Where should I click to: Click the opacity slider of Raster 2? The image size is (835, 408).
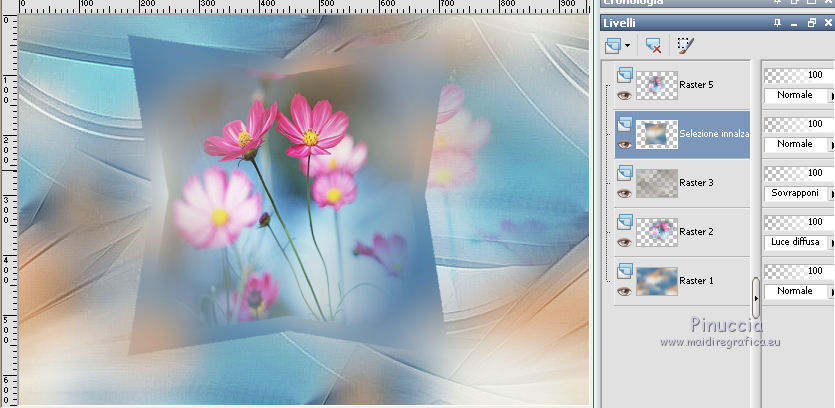point(799,222)
